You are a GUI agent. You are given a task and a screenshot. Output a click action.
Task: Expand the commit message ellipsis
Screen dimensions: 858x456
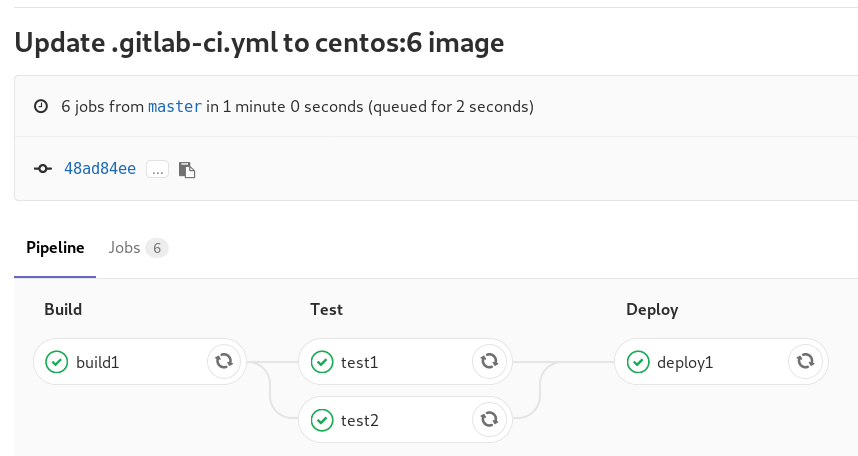pos(157,169)
